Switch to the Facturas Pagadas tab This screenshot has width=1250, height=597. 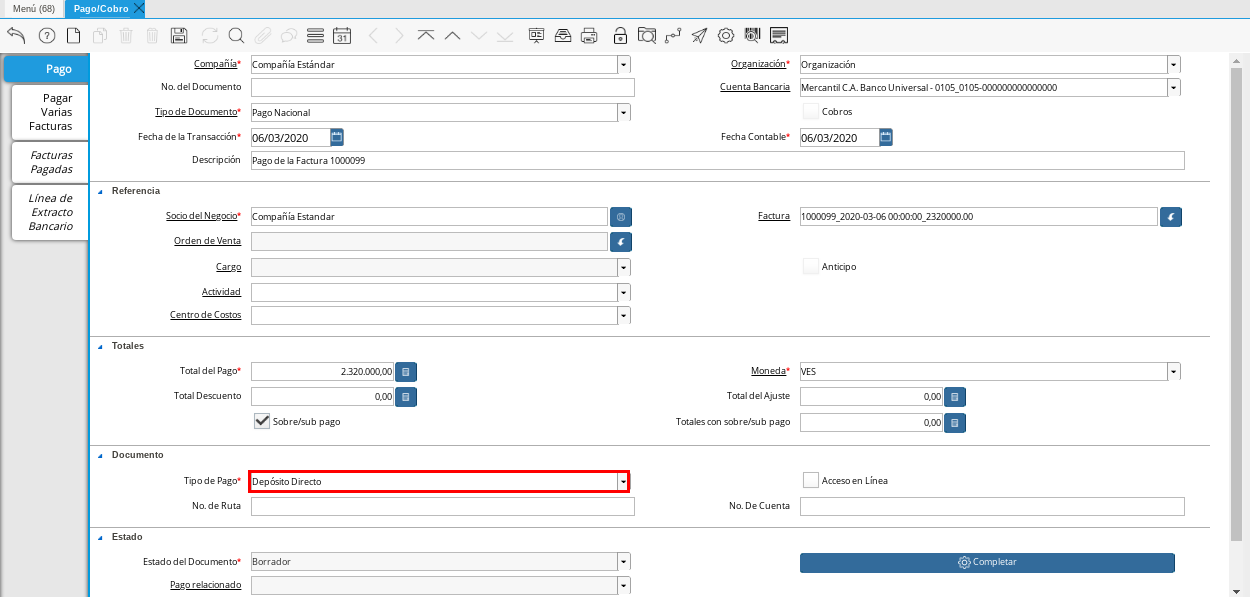click(x=51, y=162)
